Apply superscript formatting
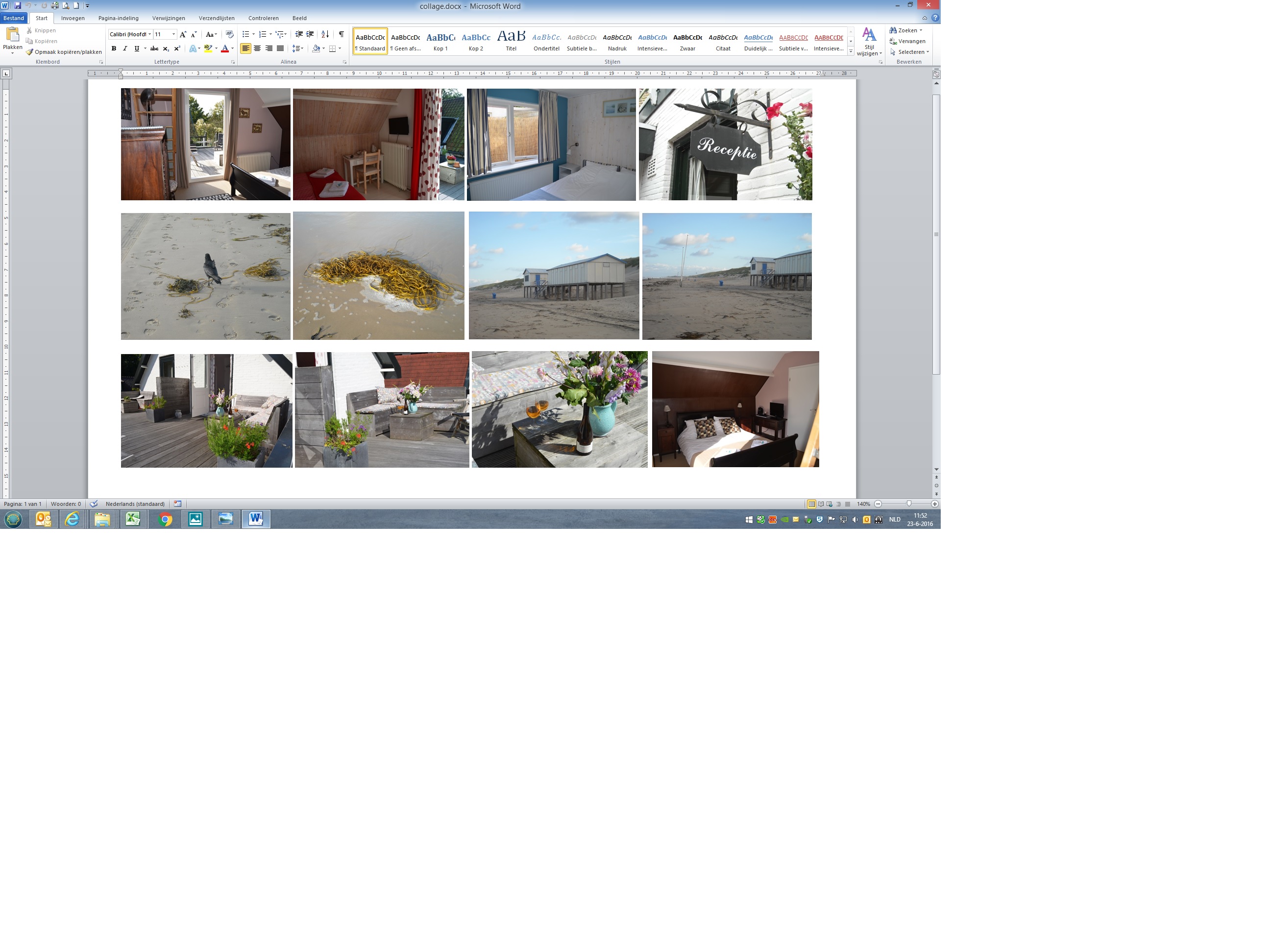 177,49
